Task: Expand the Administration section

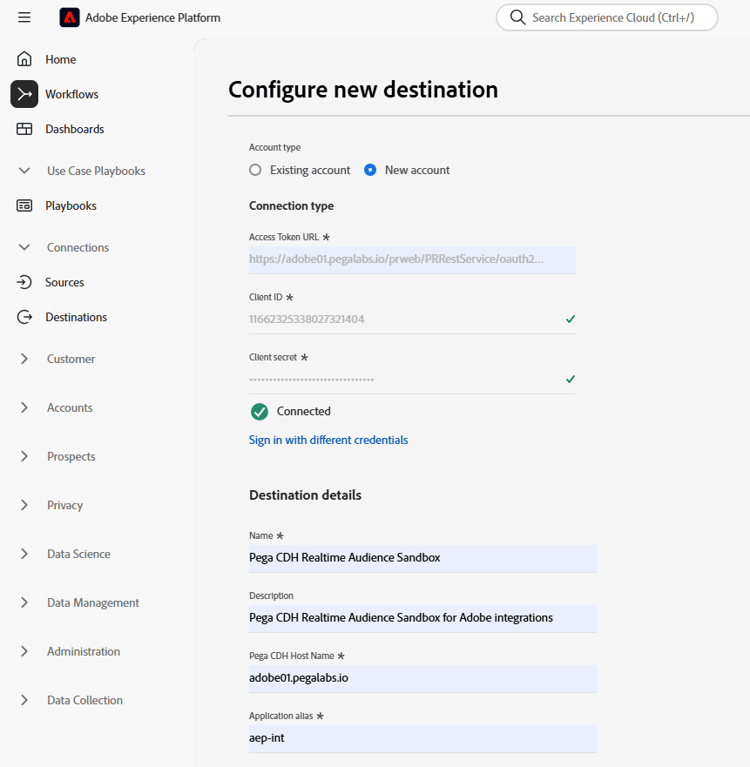Action: tap(24, 651)
